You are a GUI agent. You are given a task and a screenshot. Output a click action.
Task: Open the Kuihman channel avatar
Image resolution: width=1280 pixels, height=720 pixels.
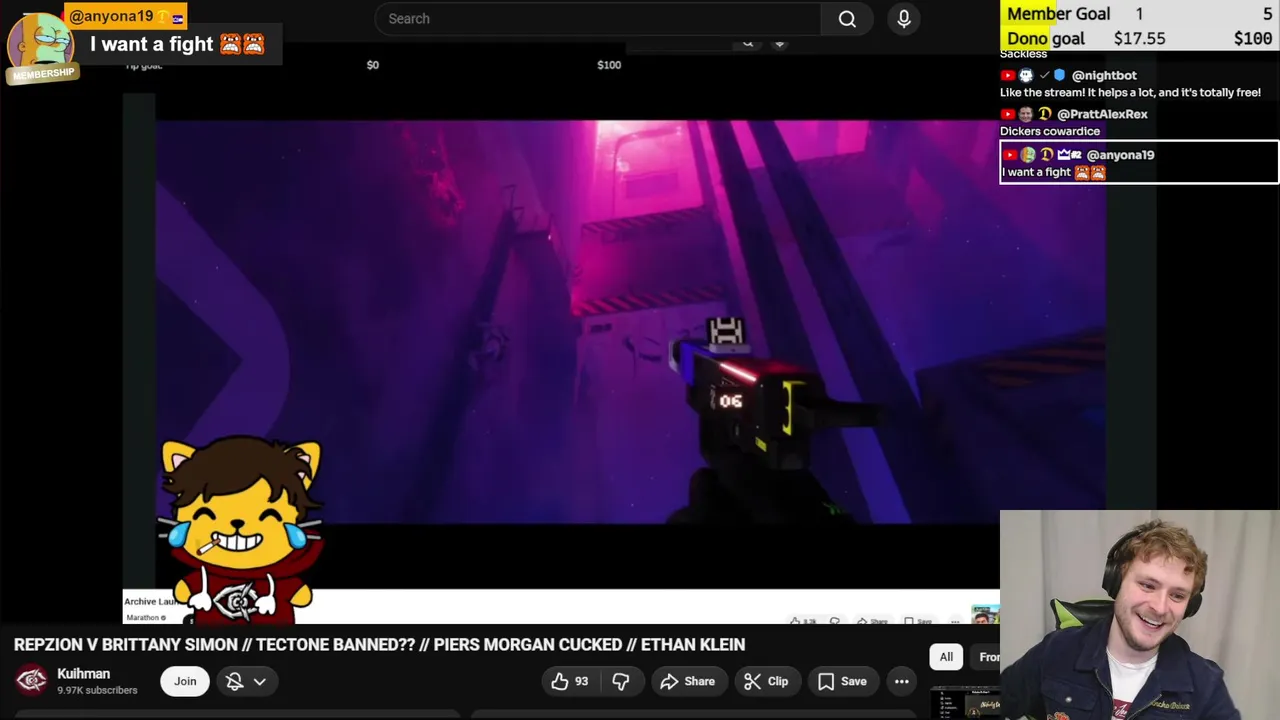(x=31, y=681)
